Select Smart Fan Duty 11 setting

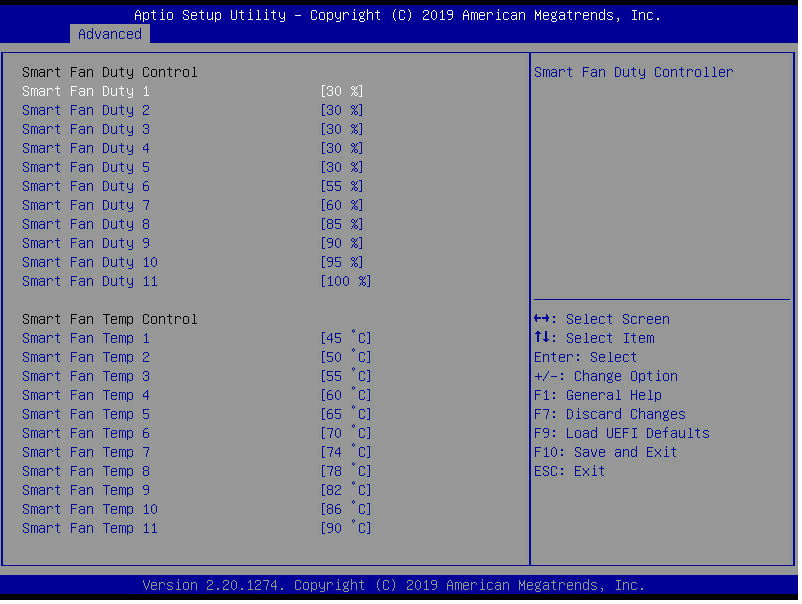tap(90, 281)
